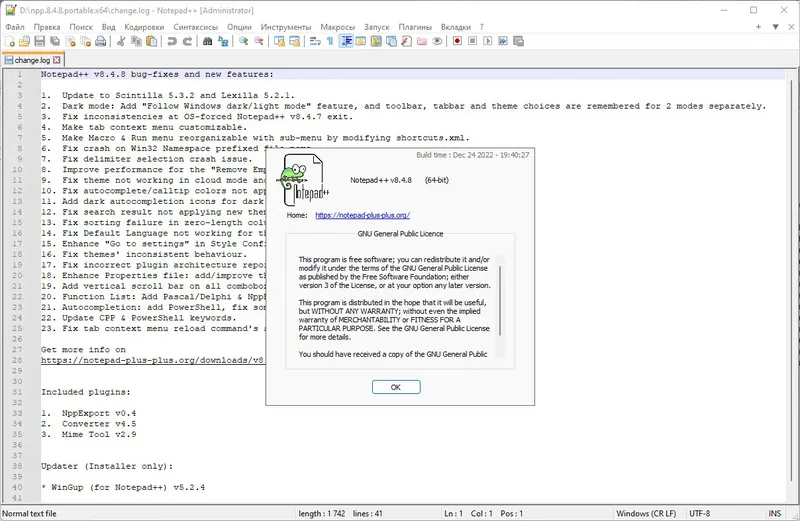
Task: Play back the recorded macro icon
Action: [488, 41]
